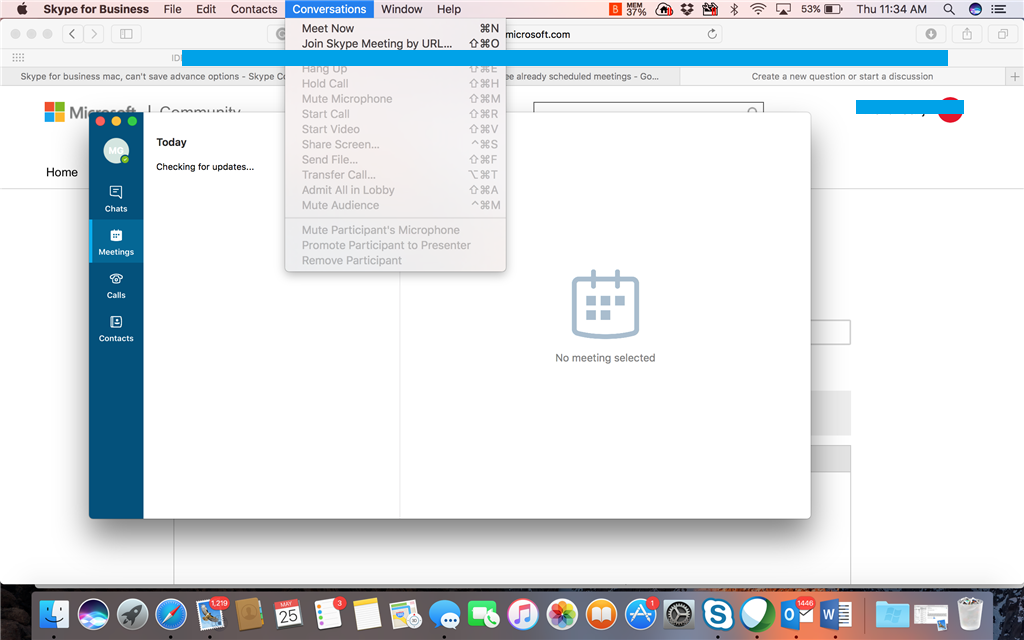Go forward in the Safari window

94,34
